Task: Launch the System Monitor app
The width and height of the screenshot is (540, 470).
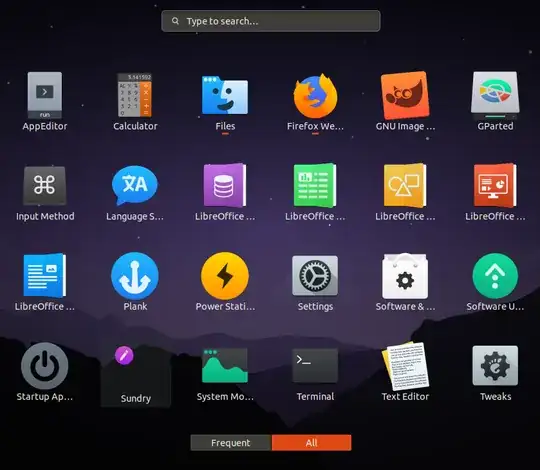Action: point(225,366)
